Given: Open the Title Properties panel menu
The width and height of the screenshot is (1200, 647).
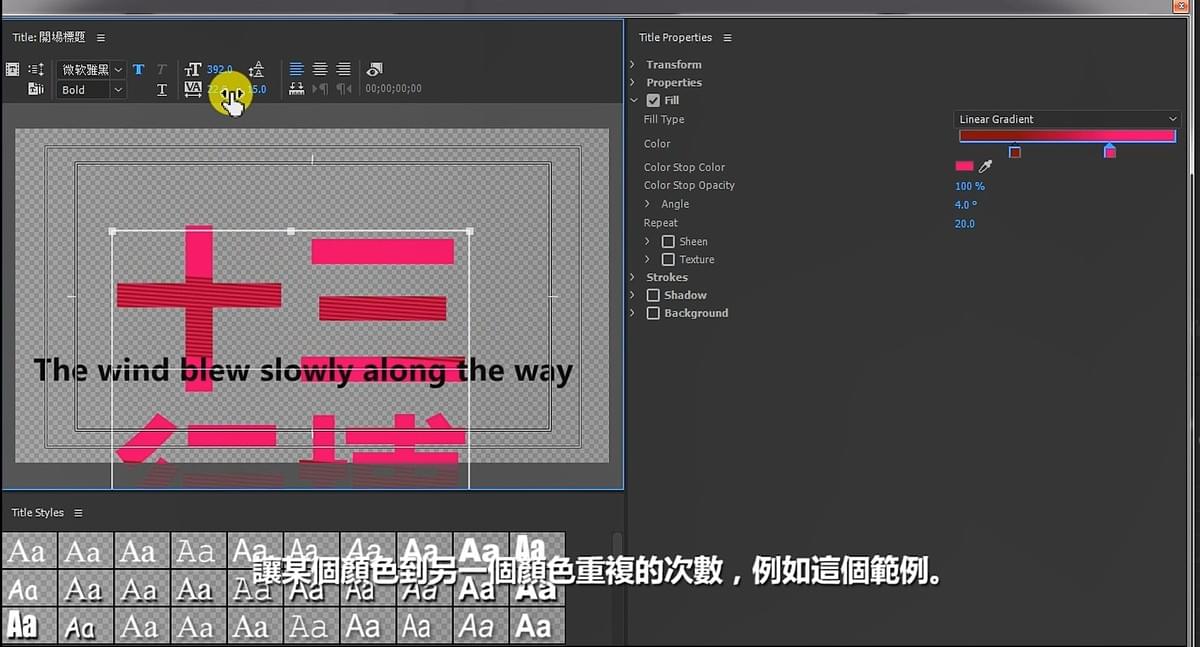Looking at the screenshot, I should [727, 38].
